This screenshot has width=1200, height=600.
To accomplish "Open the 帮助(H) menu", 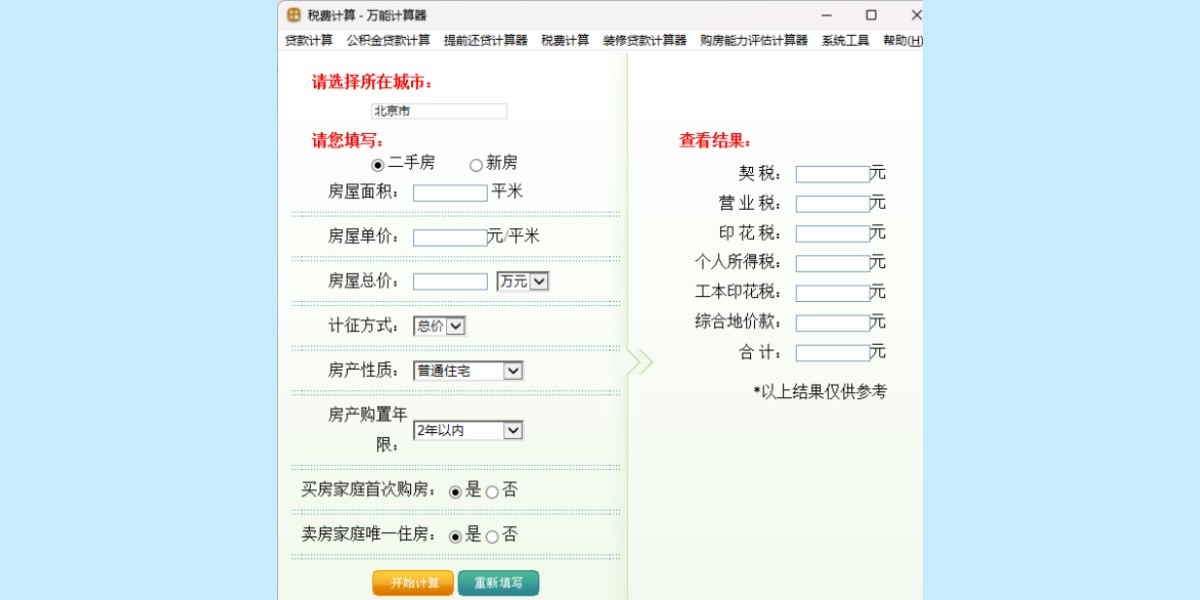I will pos(902,40).
